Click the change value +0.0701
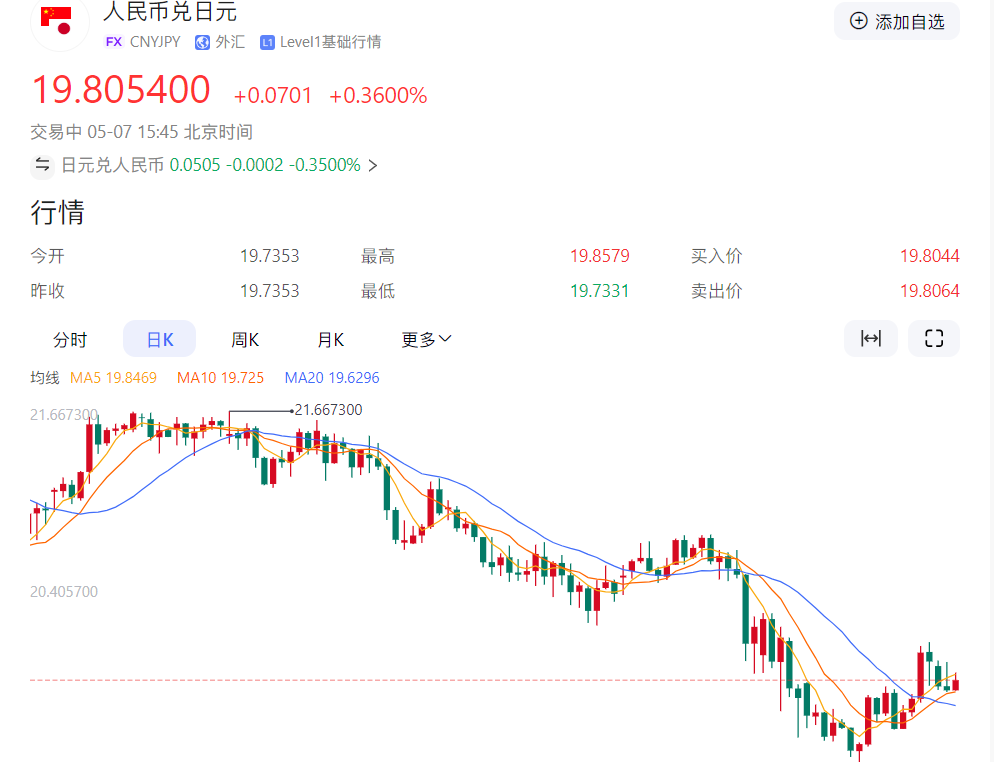 pyautogui.click(x=273, y=96)
